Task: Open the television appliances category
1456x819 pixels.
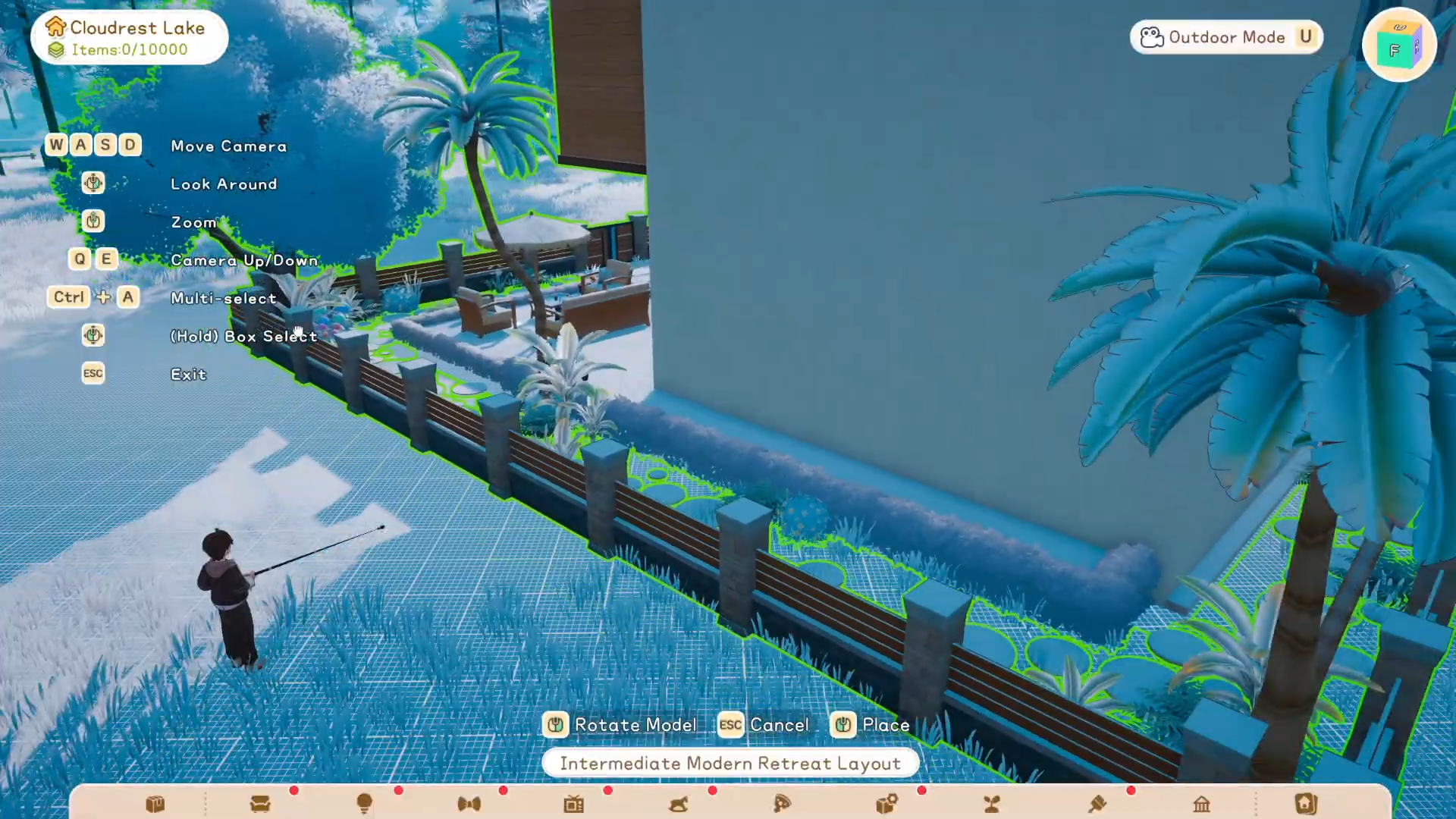Action: pos(574,804)
